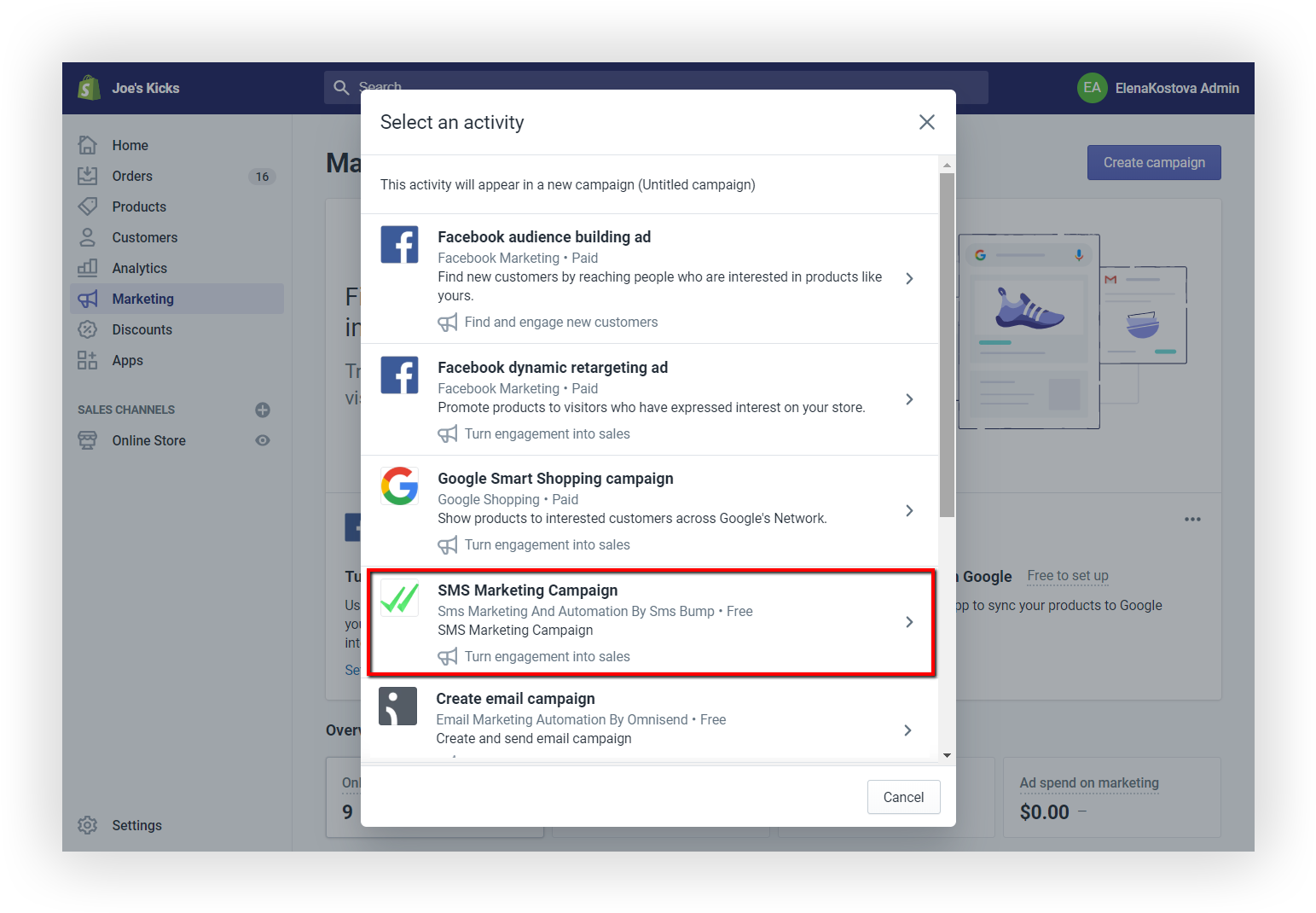Viewport: 1316px width, 913px height.
Task: View Online Store with eye icon
Action: point(263,440)
